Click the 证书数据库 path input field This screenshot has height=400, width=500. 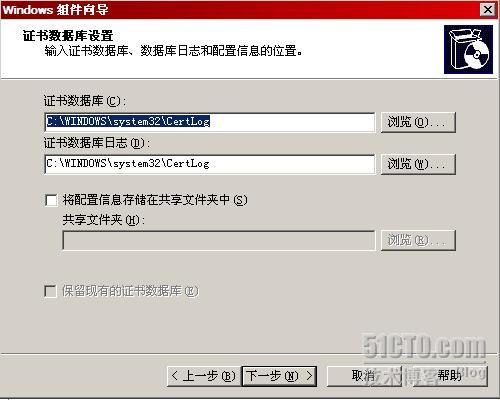click(210, 122)
